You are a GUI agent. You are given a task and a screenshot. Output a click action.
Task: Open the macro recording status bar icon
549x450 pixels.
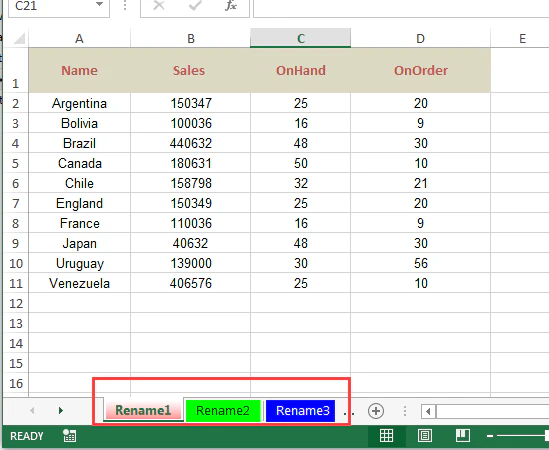69,436
